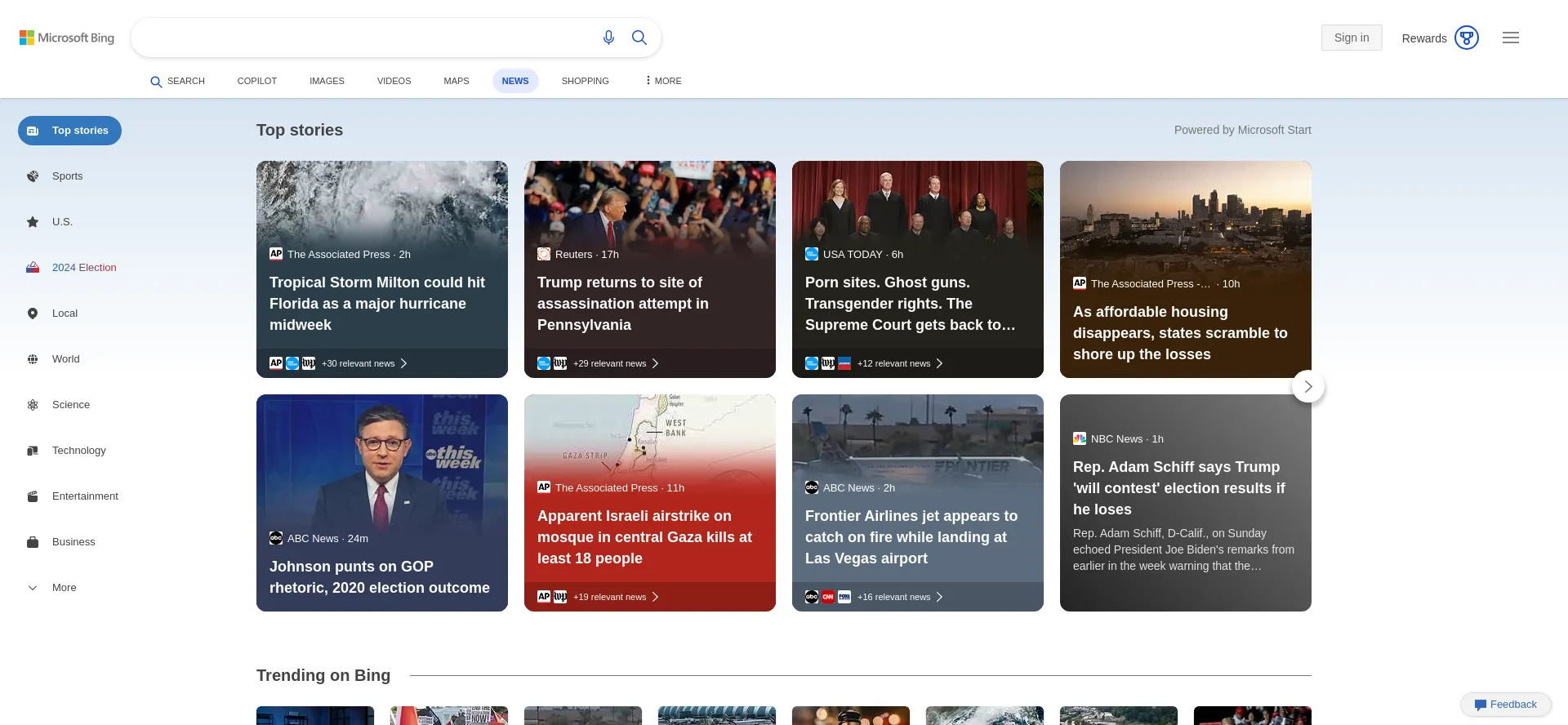Expand +16 relevant news on Frontier story

pyautogui.click(x=899, y=597)
